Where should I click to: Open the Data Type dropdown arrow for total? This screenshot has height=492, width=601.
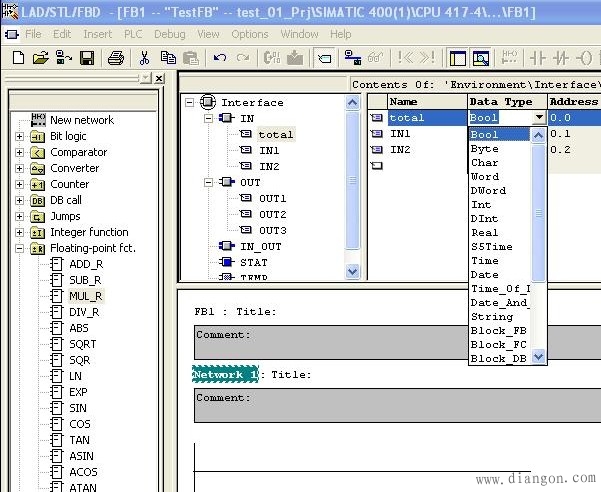[x=539, y=118]
